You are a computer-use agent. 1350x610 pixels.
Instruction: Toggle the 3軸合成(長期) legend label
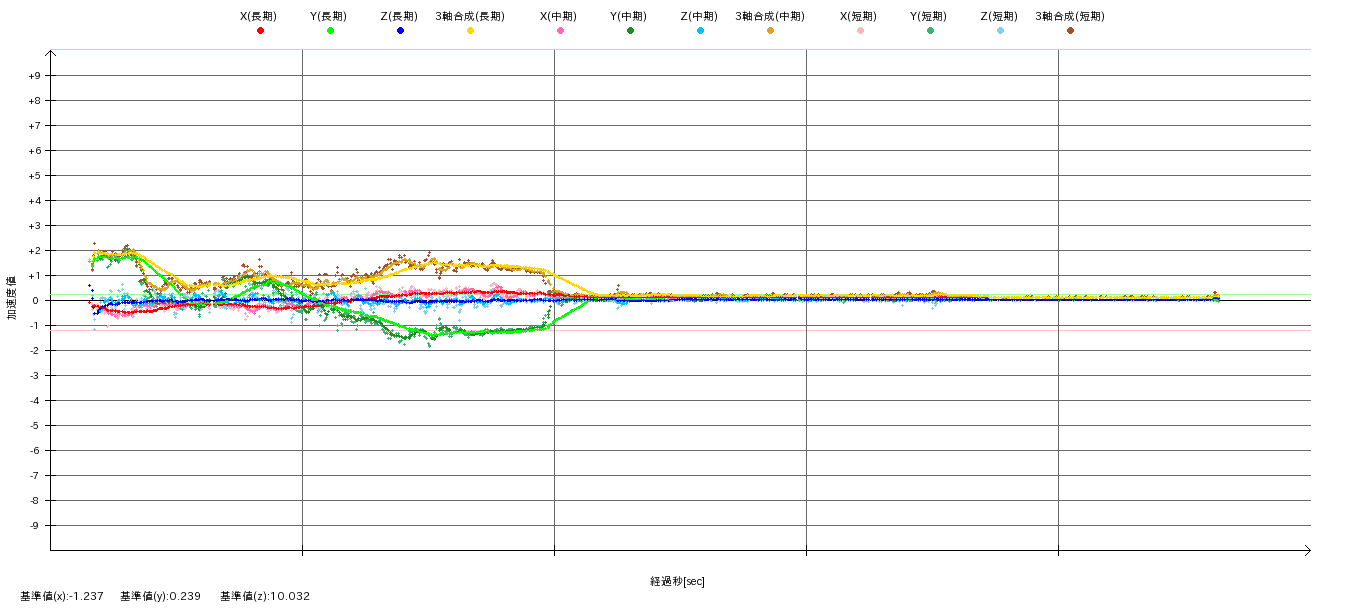469,17
